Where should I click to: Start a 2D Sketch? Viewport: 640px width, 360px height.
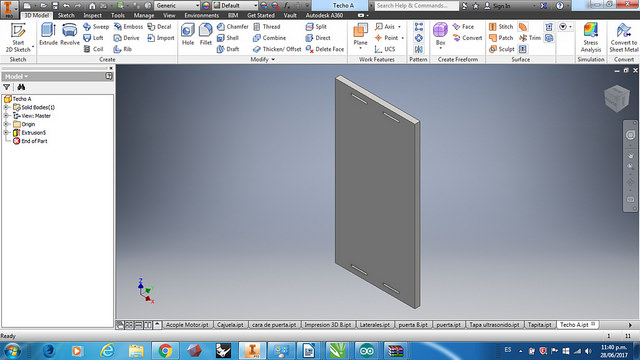(18, 38)
